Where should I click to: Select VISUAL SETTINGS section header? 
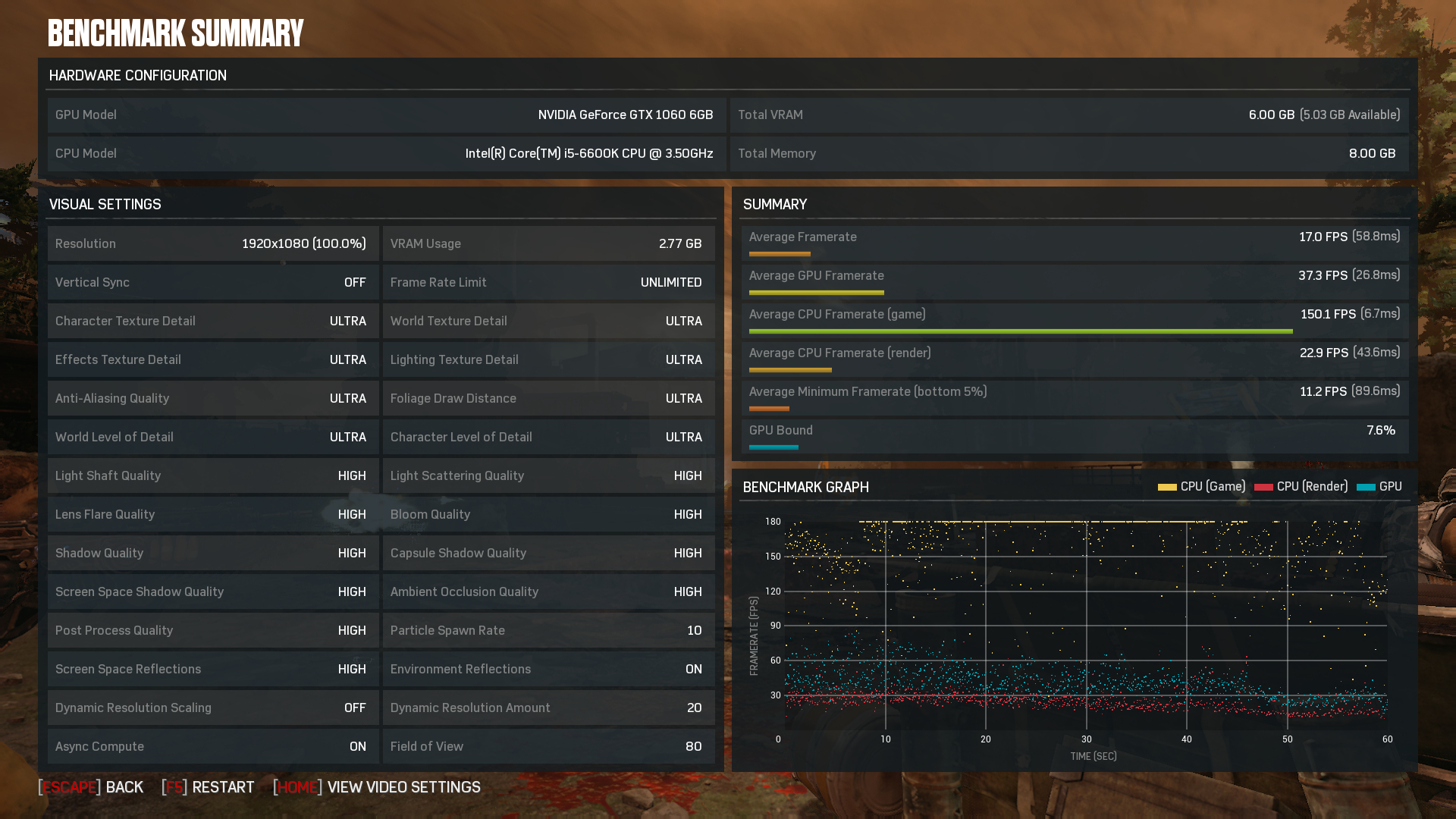[x=105, y=203]
